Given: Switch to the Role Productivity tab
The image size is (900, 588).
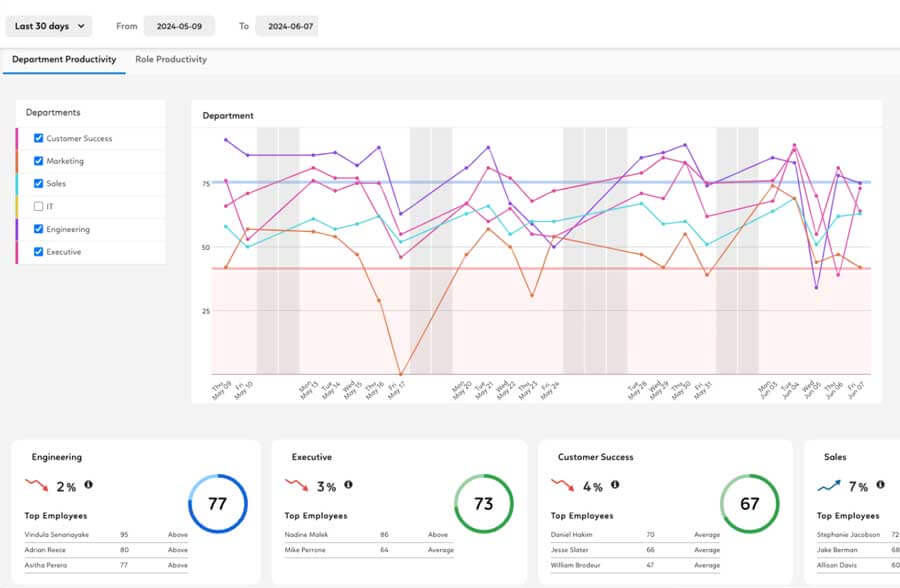Looking at the screenshot, I should [x=171, y=60].
